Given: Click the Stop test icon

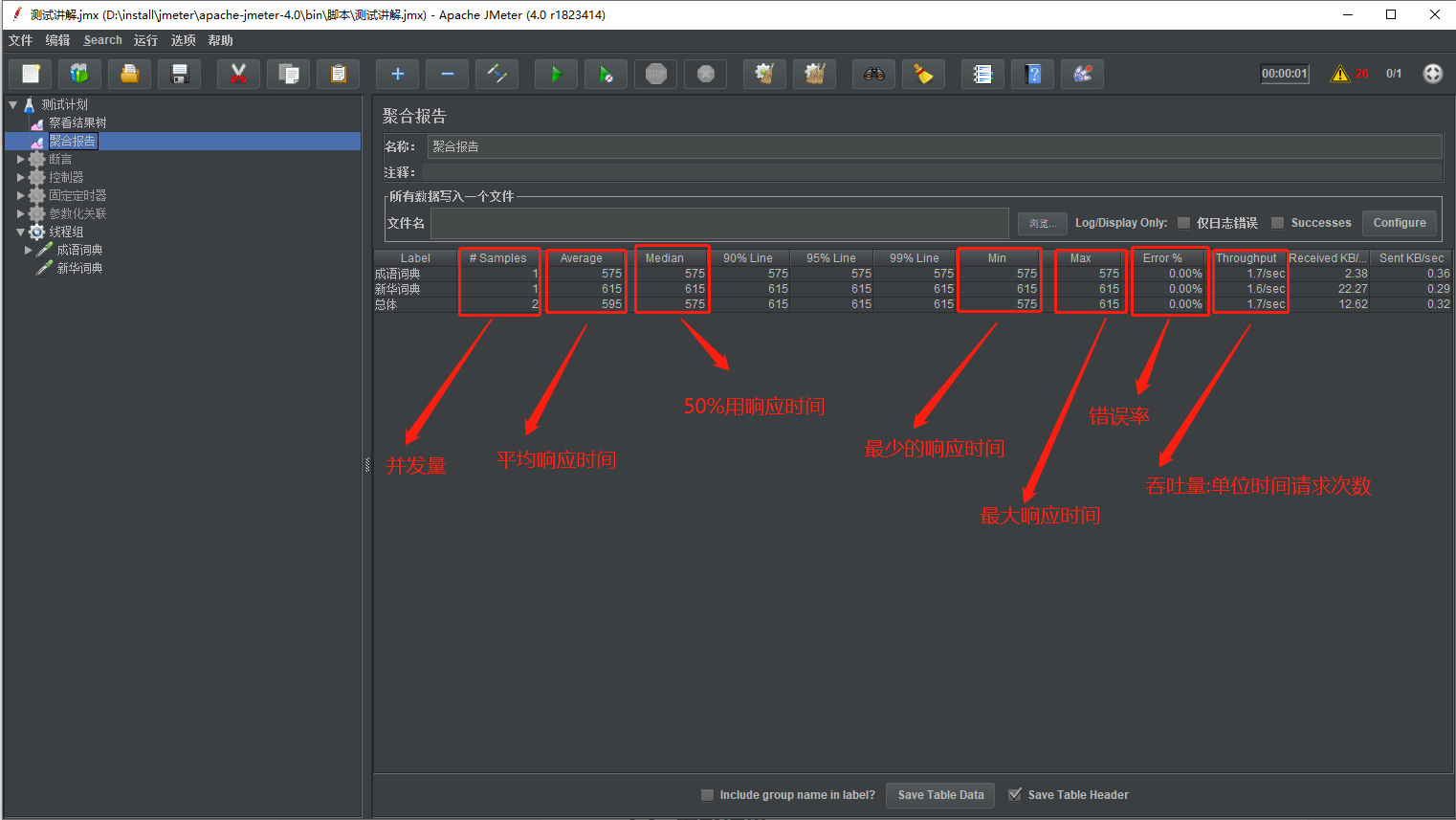Looking at the screenshot, I should click(656, 74).
